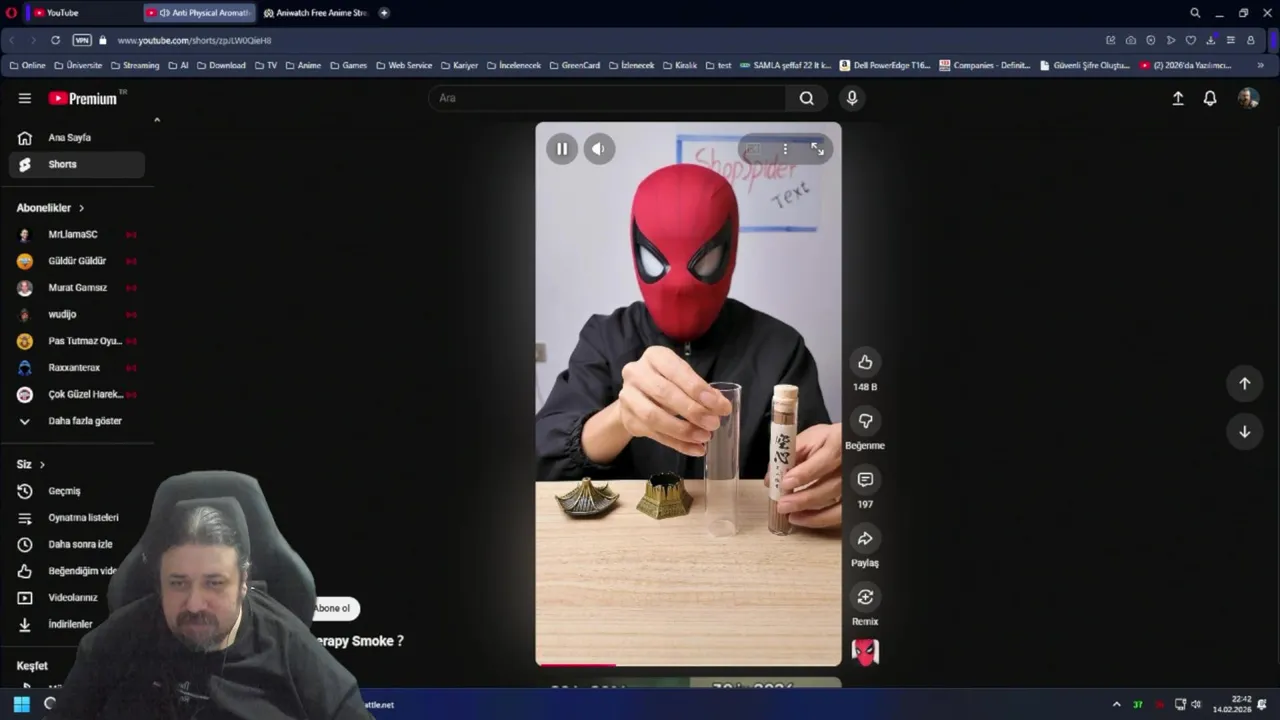
Task: Open the wudijo subscription
Action: tap(77, 314)
